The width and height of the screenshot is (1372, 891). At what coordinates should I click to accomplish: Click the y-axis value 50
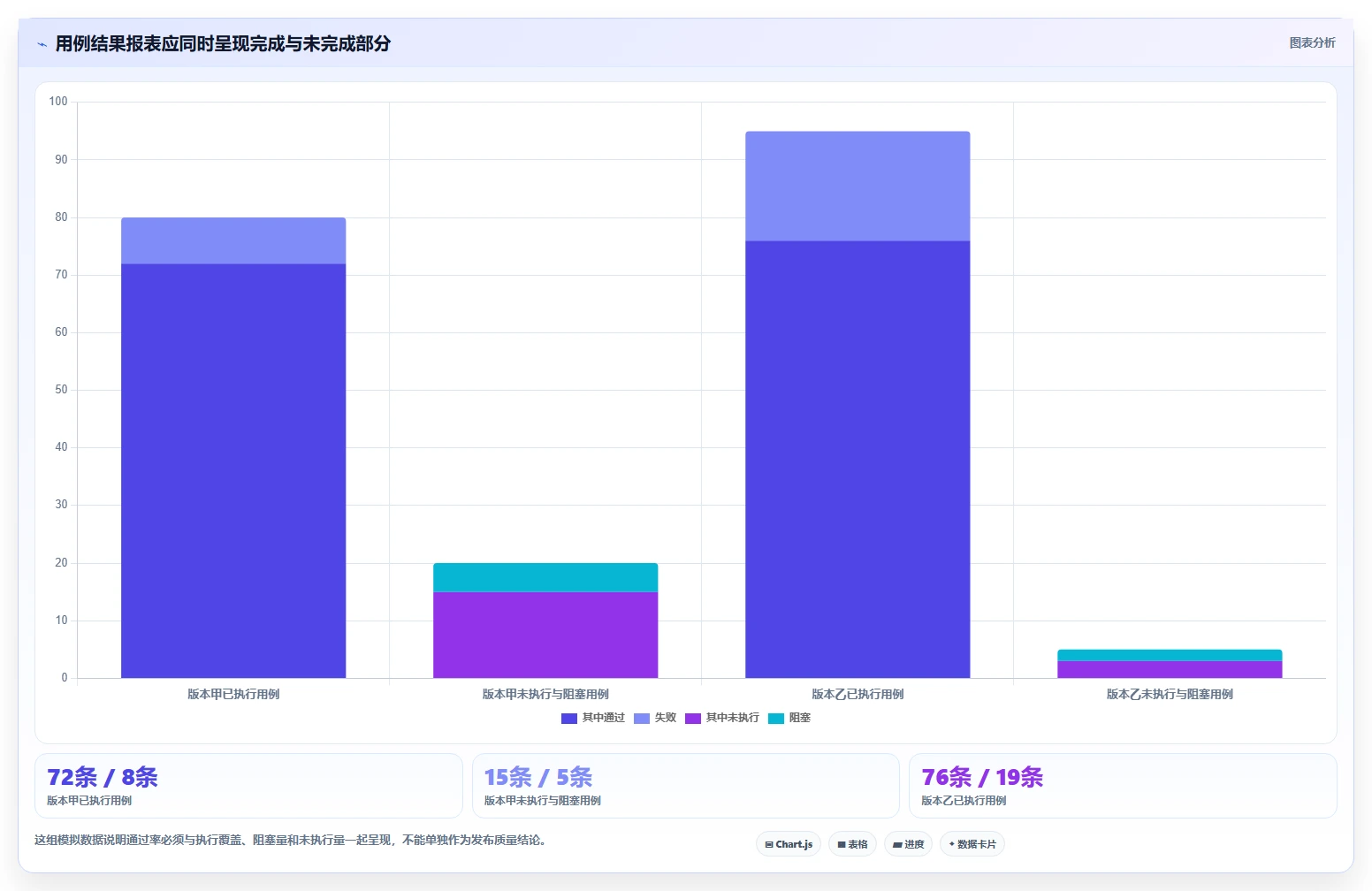pyautogui.click(x=61, y=390)
